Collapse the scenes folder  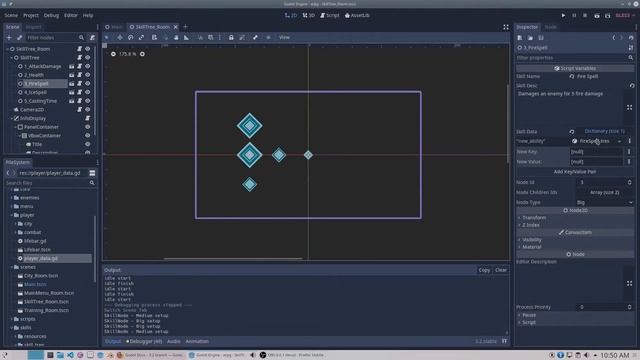11,267
